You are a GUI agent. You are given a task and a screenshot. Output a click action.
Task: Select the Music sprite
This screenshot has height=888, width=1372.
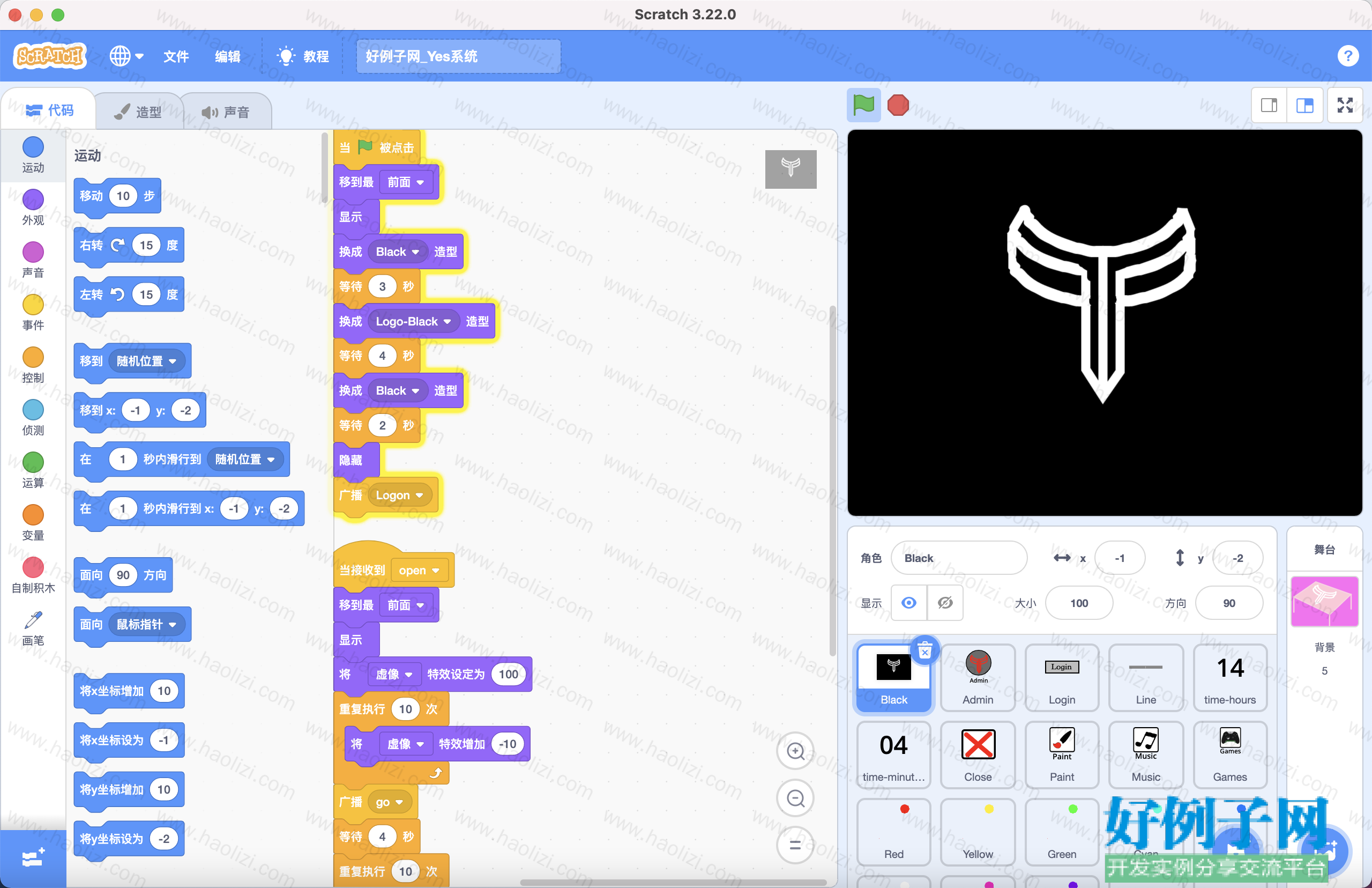click(x=1145, y=755)
